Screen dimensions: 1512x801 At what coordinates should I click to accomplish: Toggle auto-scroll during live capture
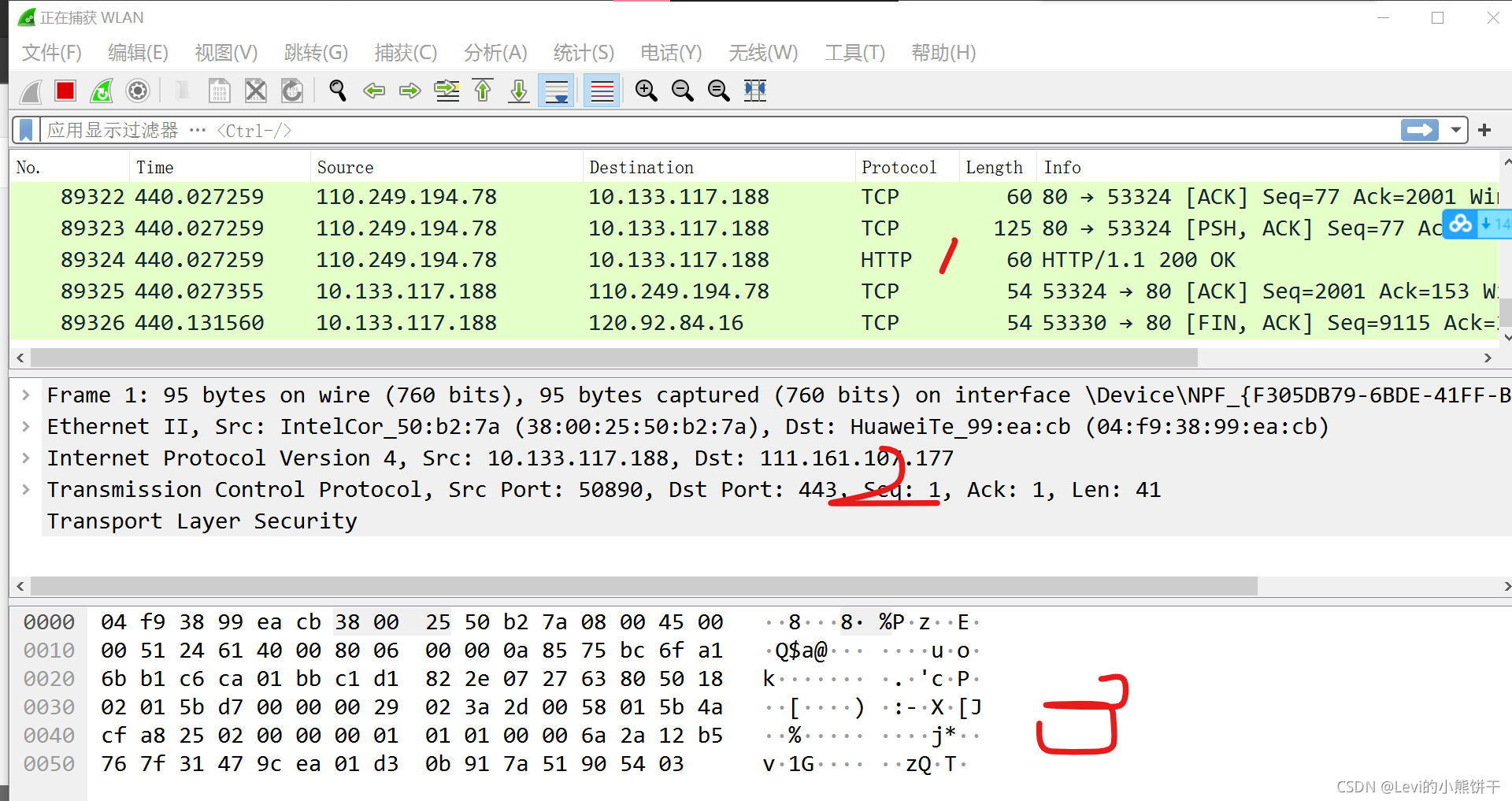click(557, 91)
